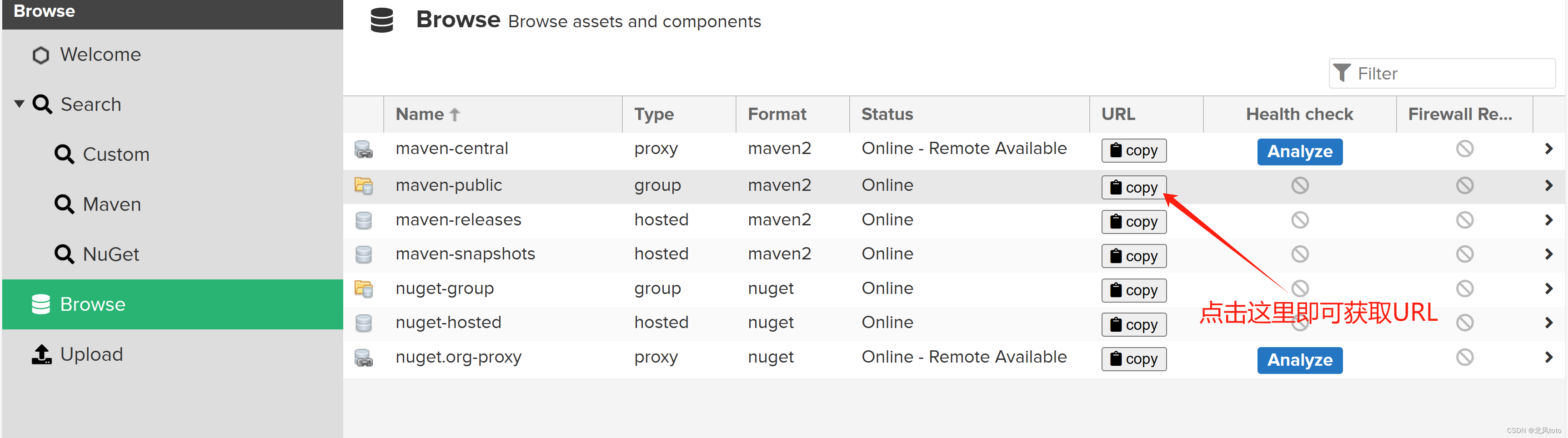
Task: Click firewall report icon for maven-releases
Action: point(1464,220)
